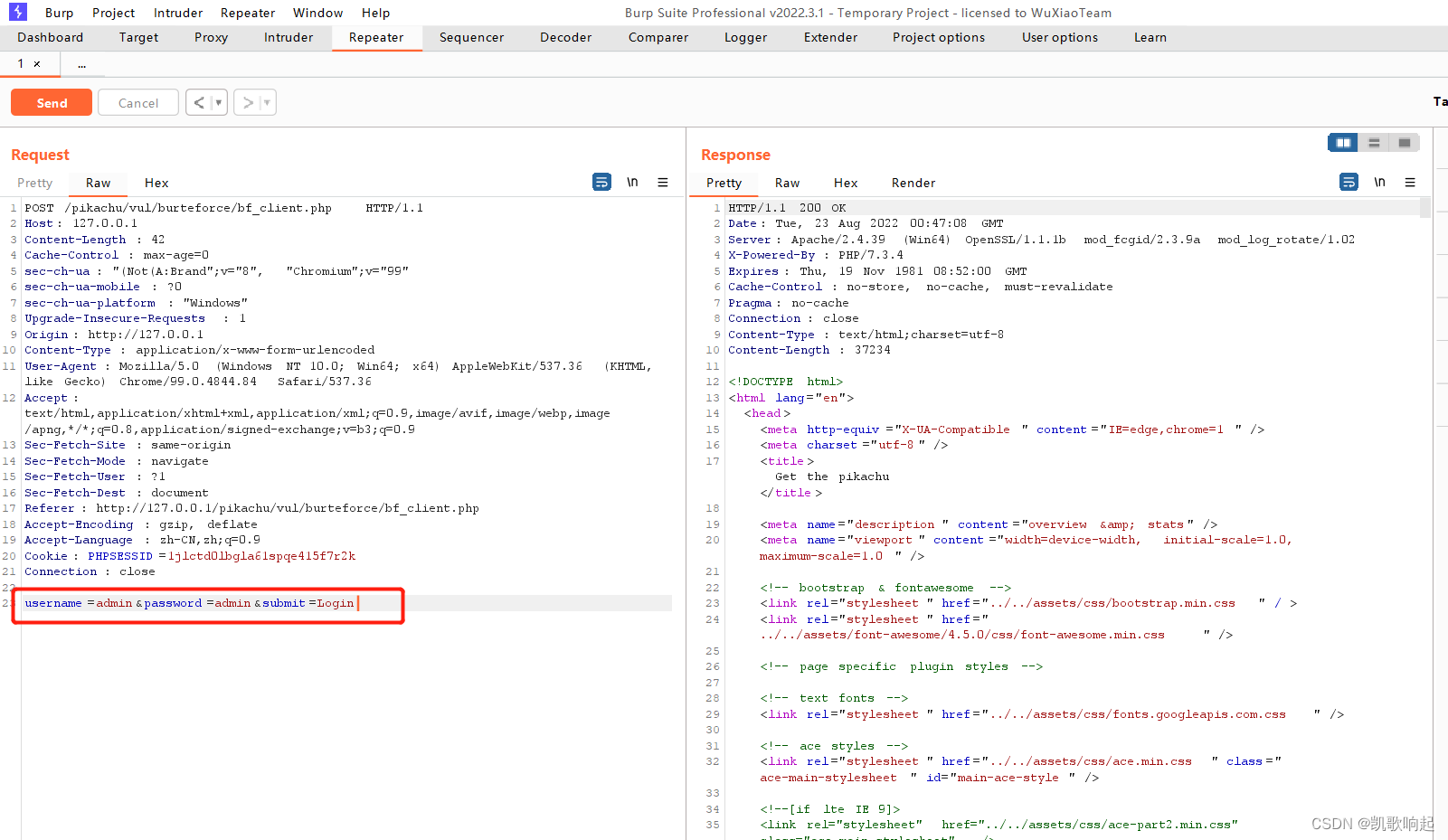Click the HTTP/1.1 200 OK status line
This screenshot has width=1448, height=840.
point(787,208)
